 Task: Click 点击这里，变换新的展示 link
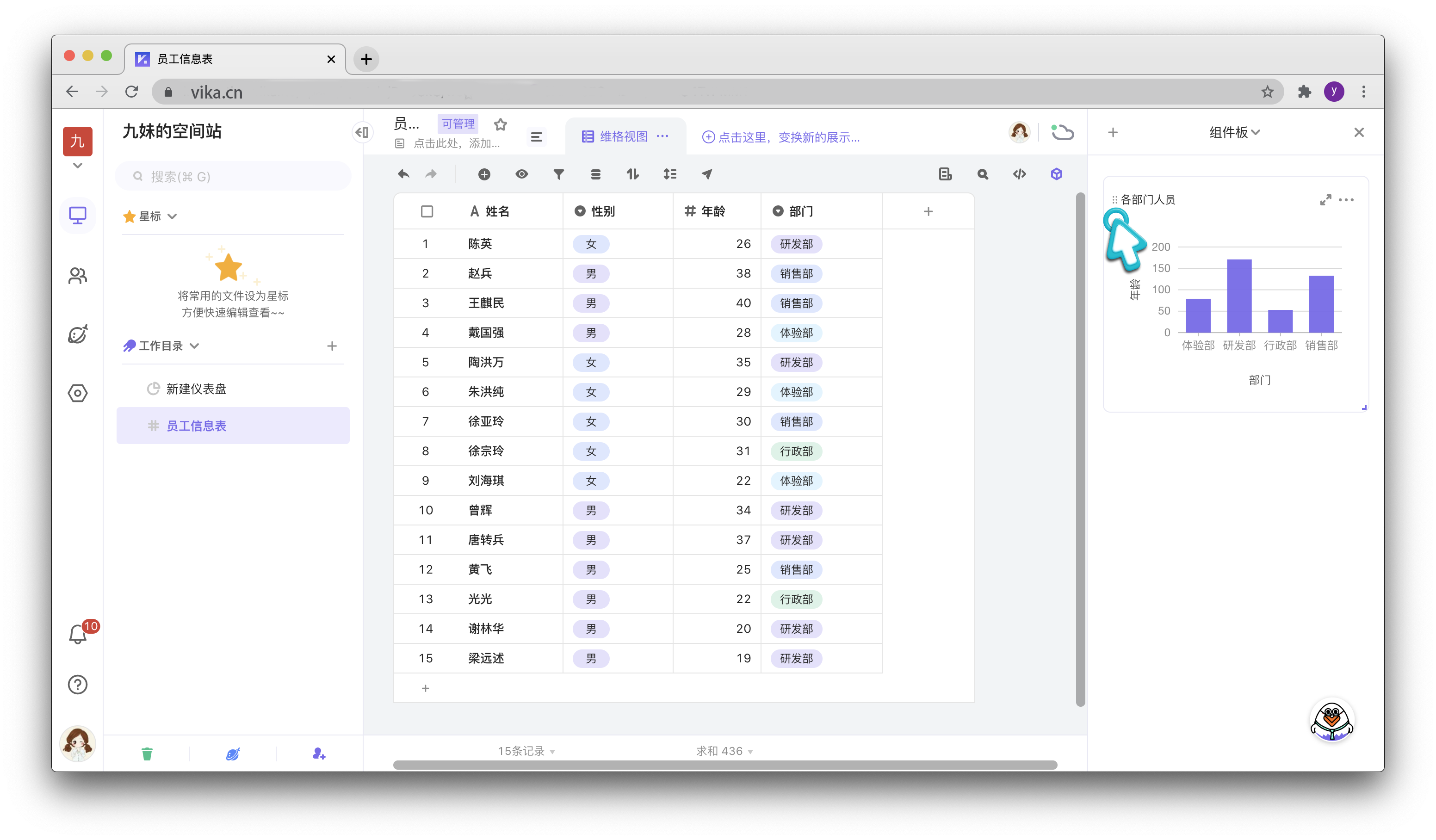coord(780,137)
